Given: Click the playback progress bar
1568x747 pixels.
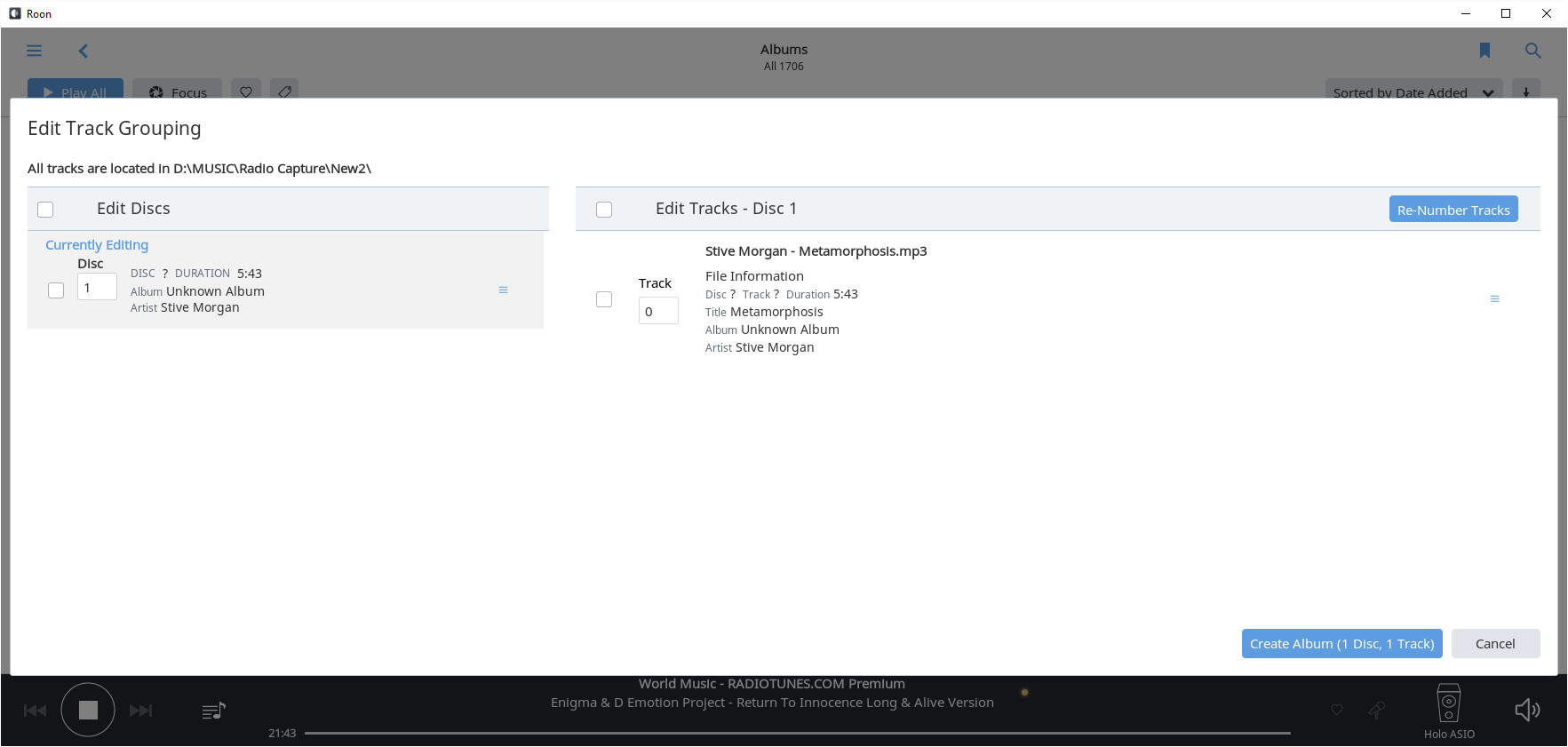Looking at the screenshot, I should point(797,733).
